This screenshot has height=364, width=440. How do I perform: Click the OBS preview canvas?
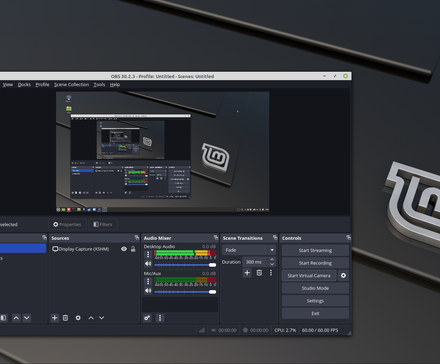click(x=162, y=152)
